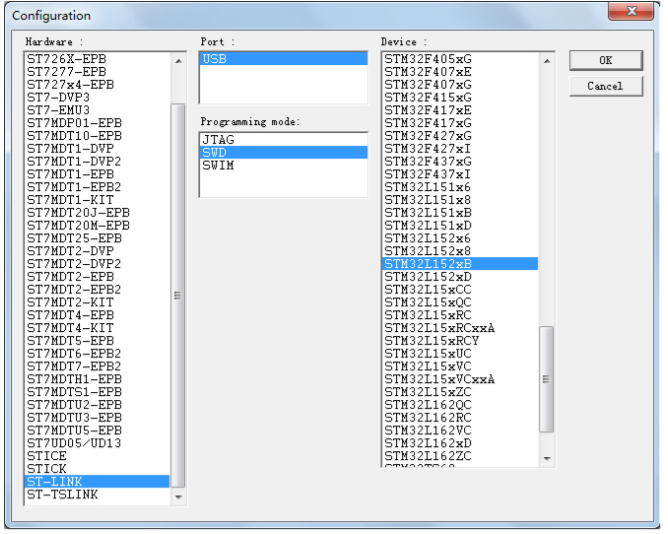Select ST7MDT20J-EPB hardware

[98, 212]
